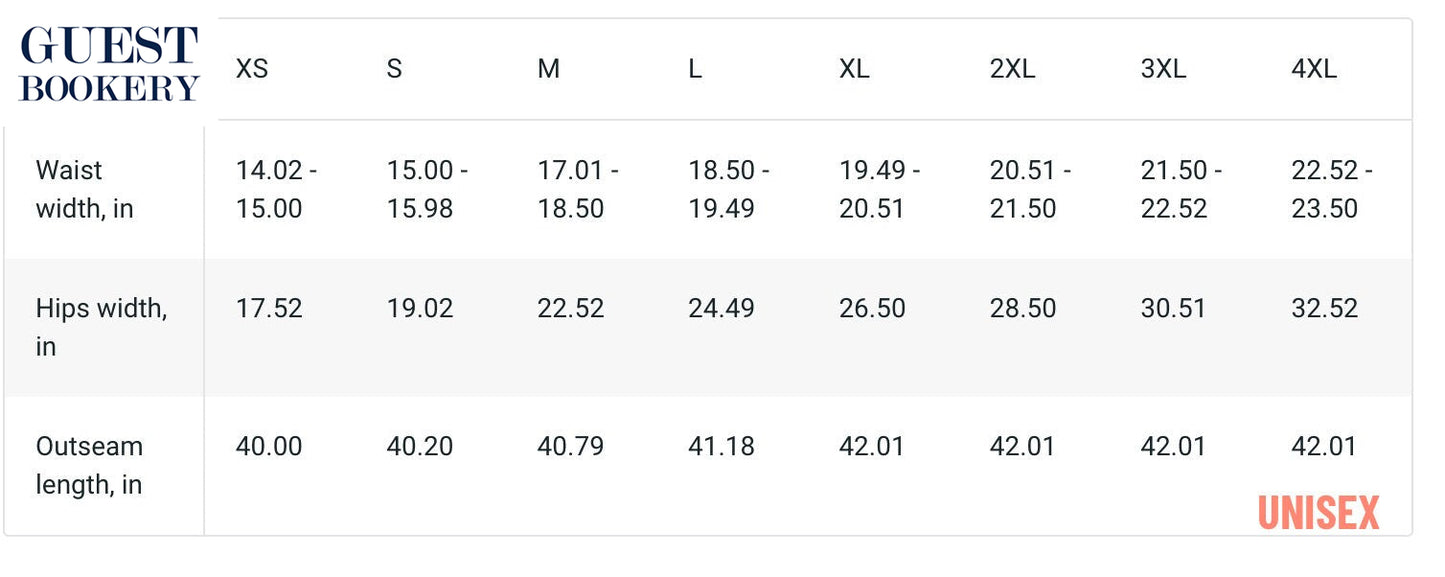Click the 41.18 outseam length cell
The image size is (1445, 577).
pos(721,446)
